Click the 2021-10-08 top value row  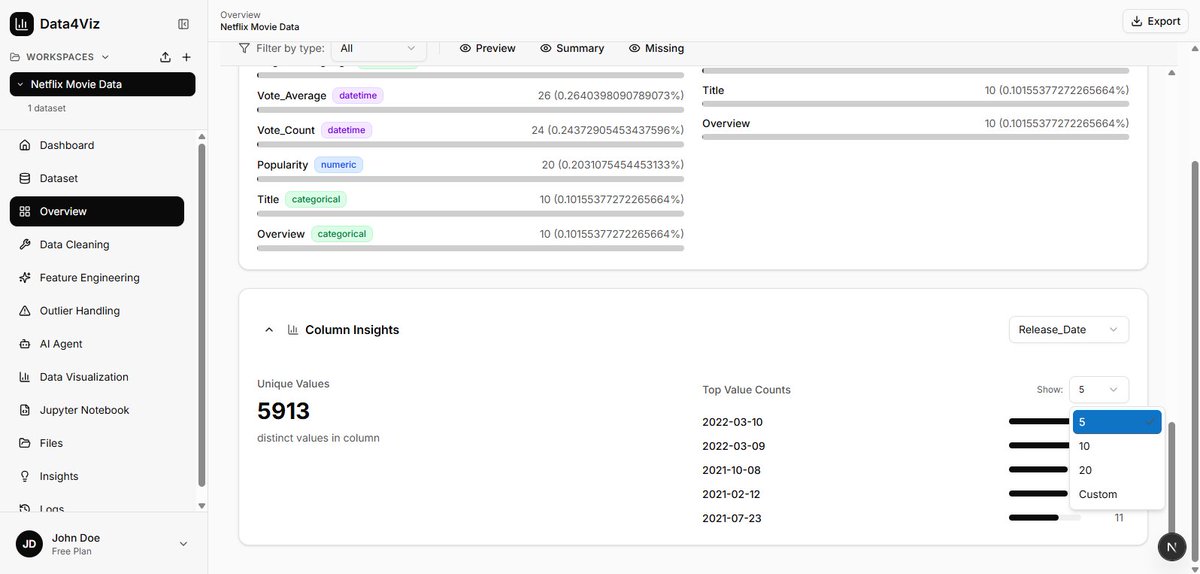pos(915,470)
